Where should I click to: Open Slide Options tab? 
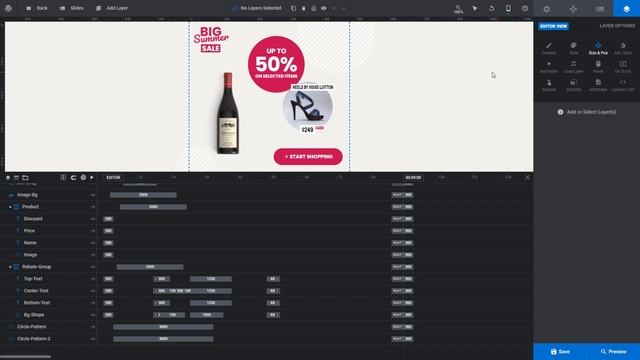(600, 9)
